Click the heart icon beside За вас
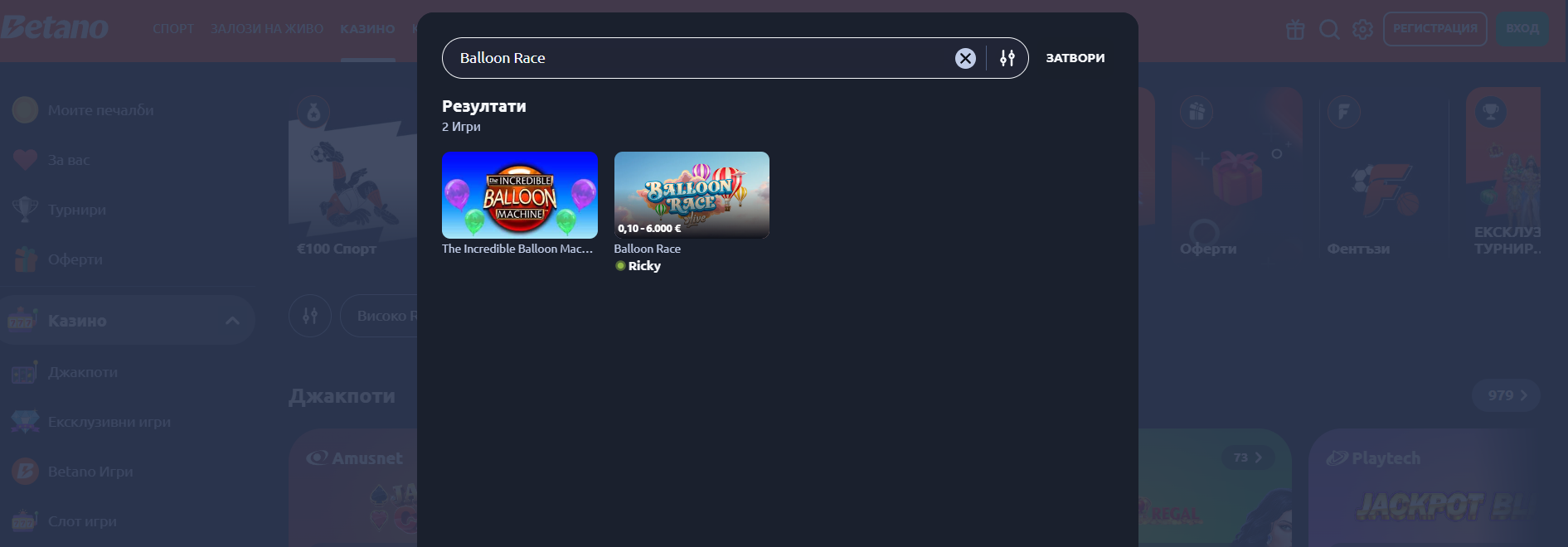Screen dimensions: 1568x547 coord(25,160)
